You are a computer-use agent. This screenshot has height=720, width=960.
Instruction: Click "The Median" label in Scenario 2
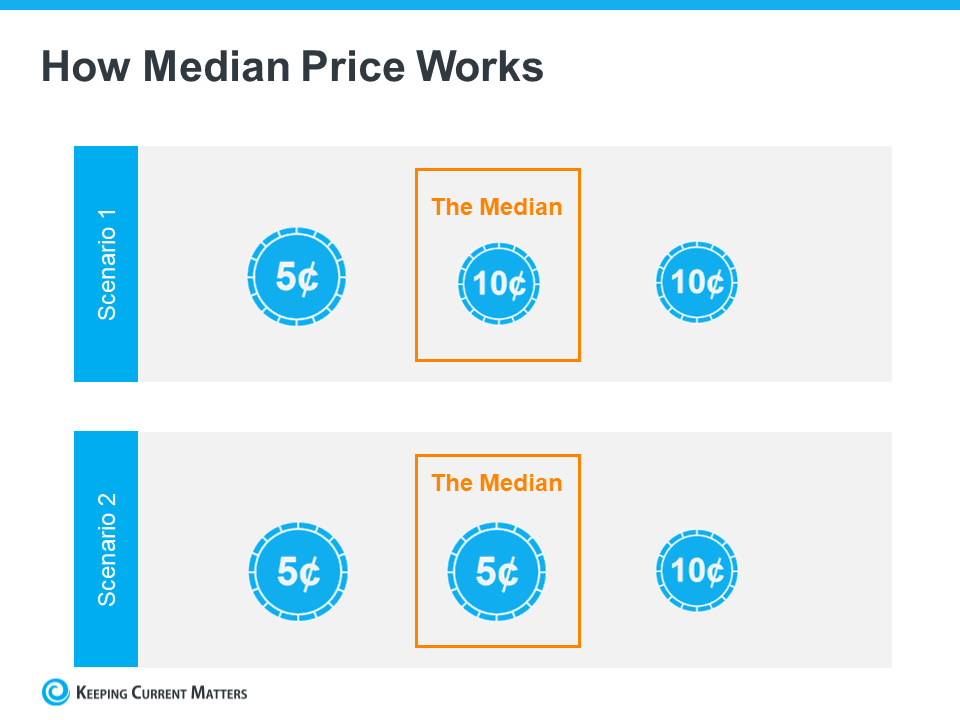pos(497,483)
